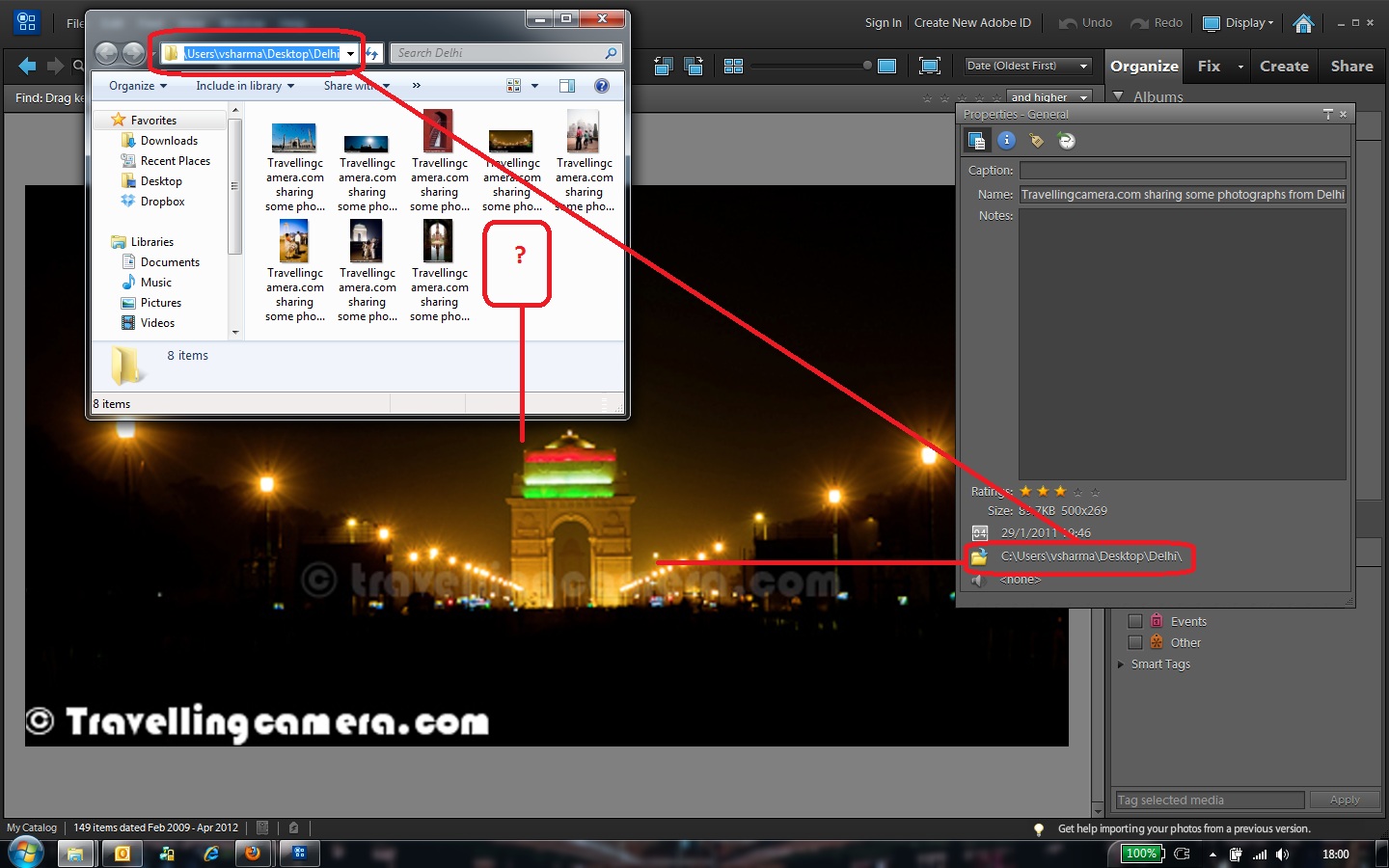Open Metadata info icon in Properties panel
This screenshot has width=1389, height=868.
coord(1007,140)
